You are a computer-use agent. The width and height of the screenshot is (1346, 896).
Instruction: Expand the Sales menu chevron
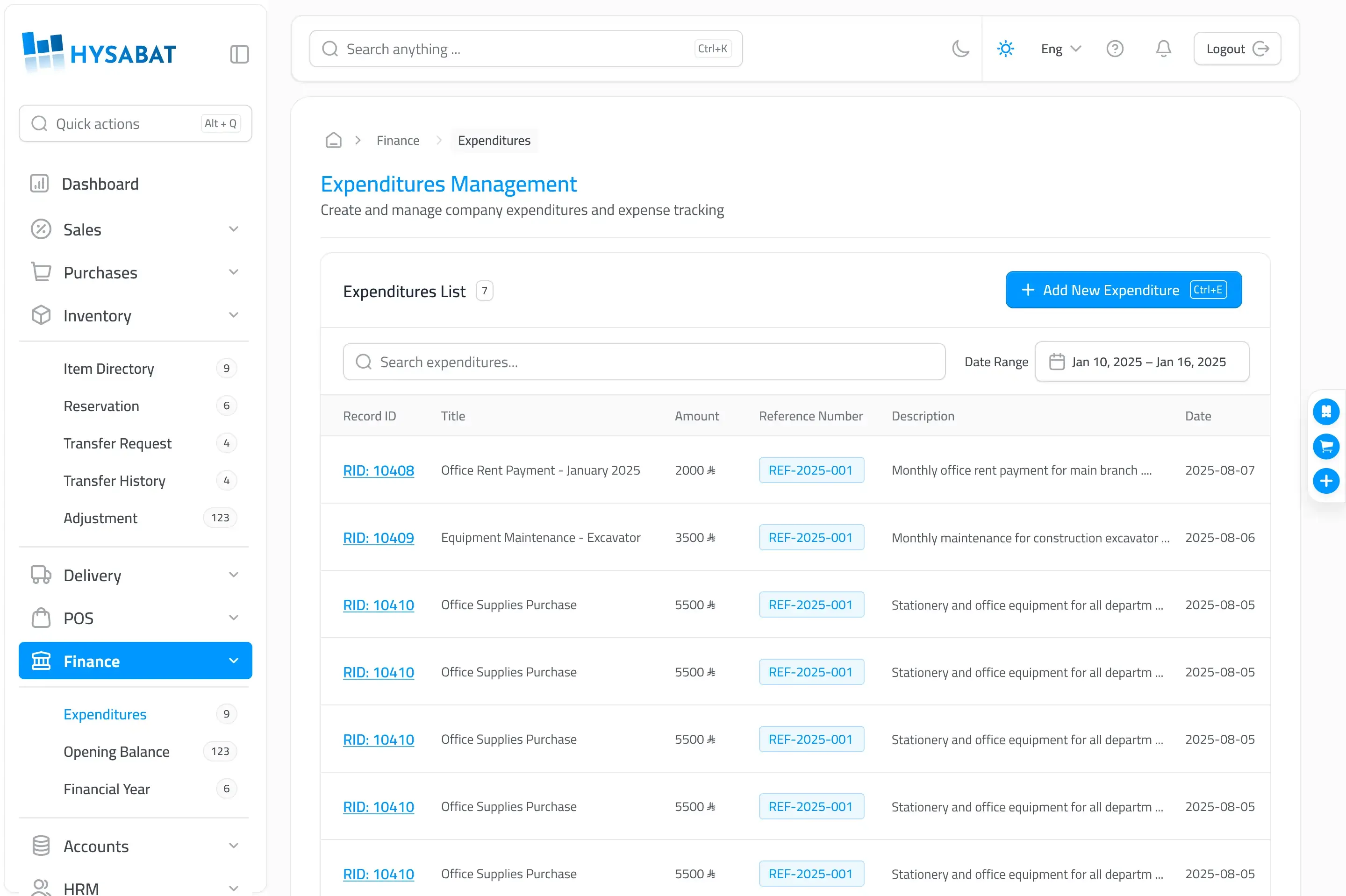coord(233,229)
